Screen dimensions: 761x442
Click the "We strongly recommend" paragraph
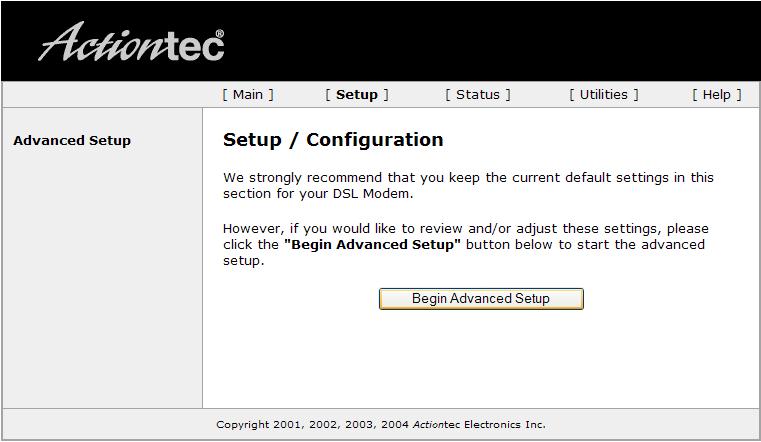(x=468, y=185)
